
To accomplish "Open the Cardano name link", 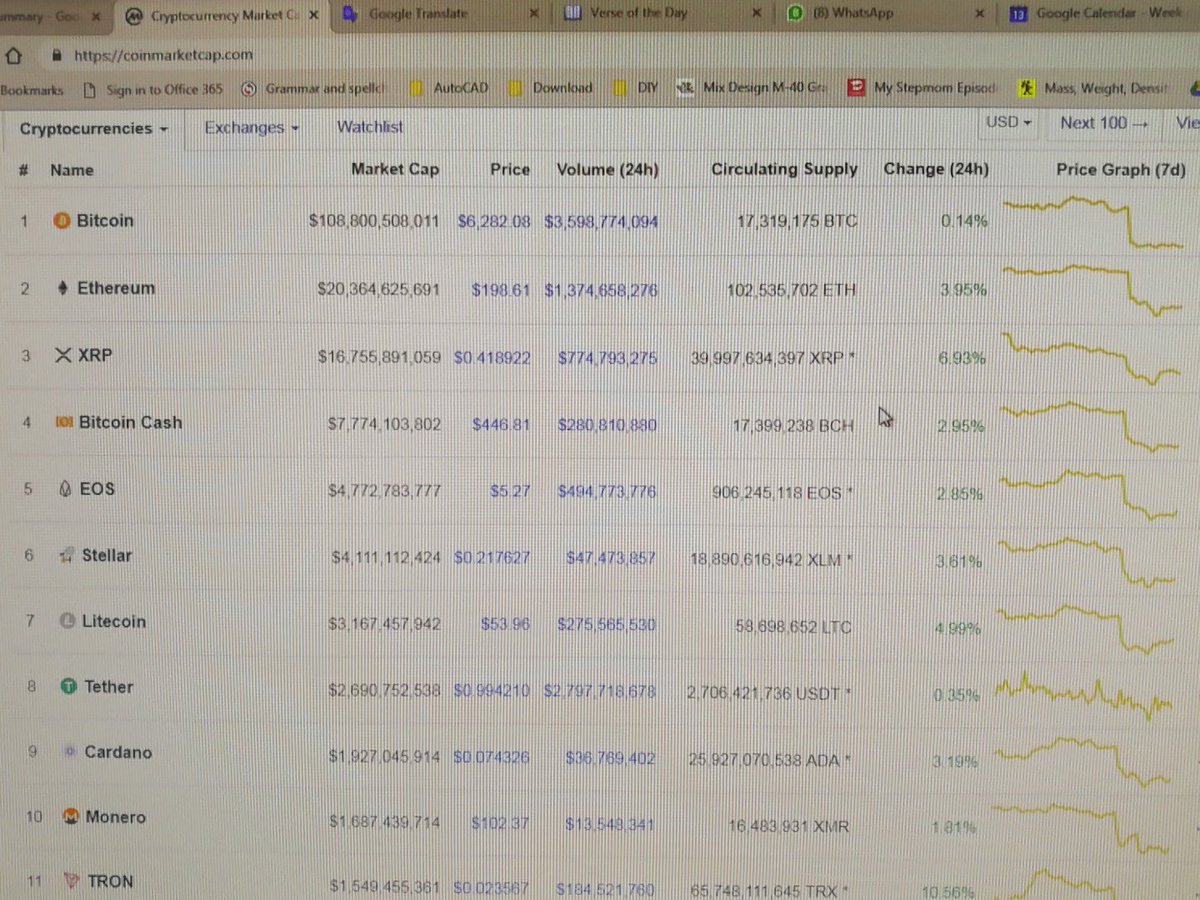I will pos(118,752).
